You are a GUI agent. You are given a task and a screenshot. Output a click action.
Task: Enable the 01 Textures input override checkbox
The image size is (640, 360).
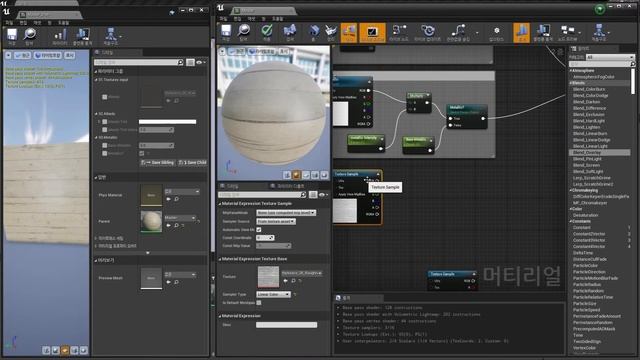tap(105, 97)
